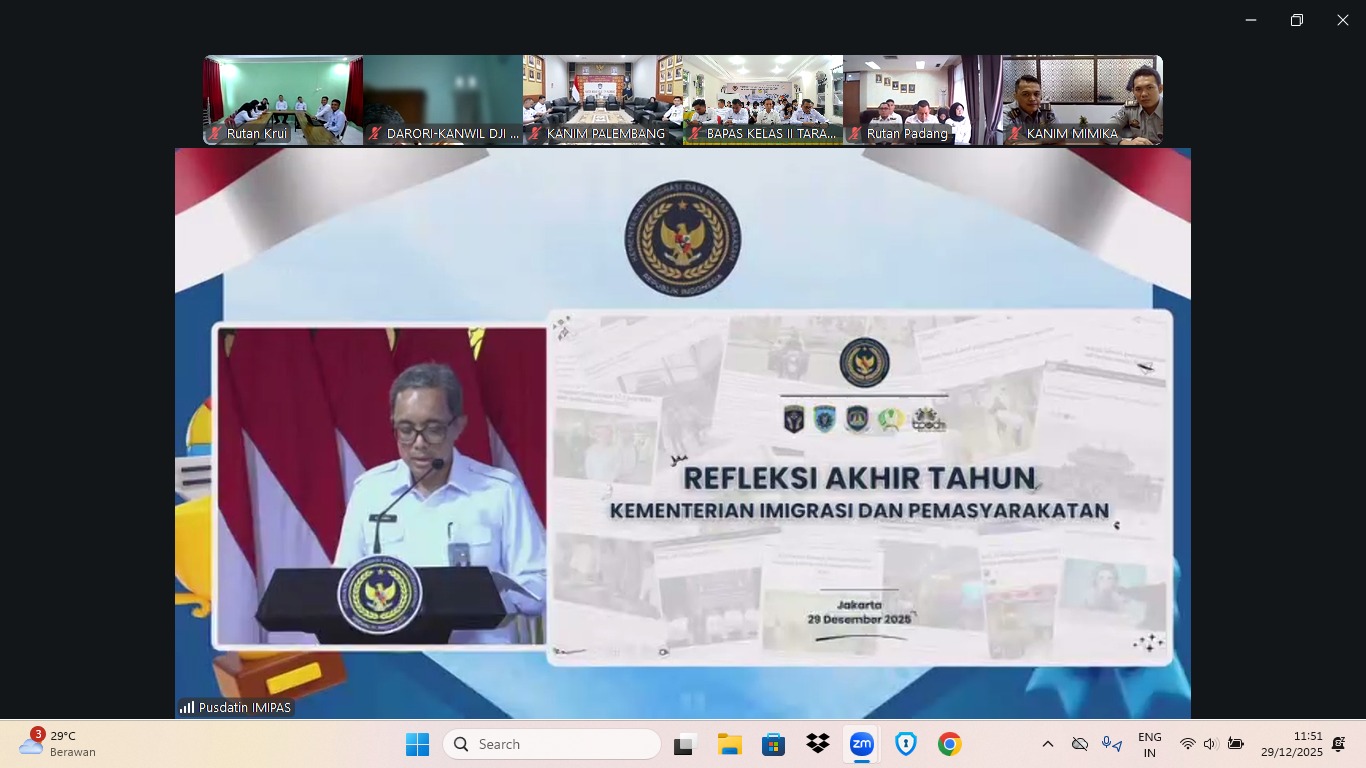Click the KANIM MIMIKA participant video
This screenshot has height=768, width=1366.
(1082, 100)
